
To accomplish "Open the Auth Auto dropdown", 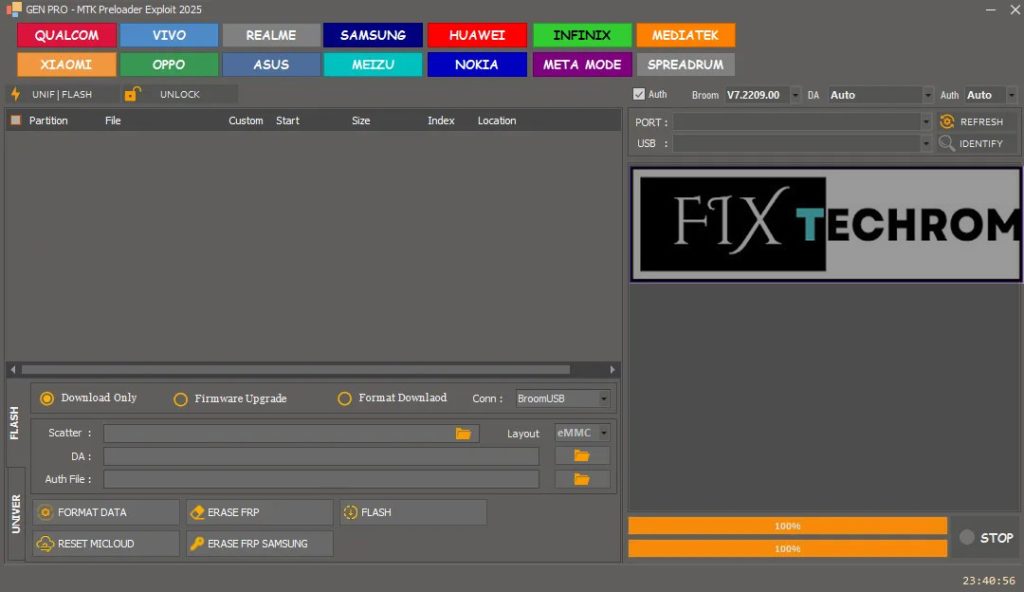I will pos(1012,95).
